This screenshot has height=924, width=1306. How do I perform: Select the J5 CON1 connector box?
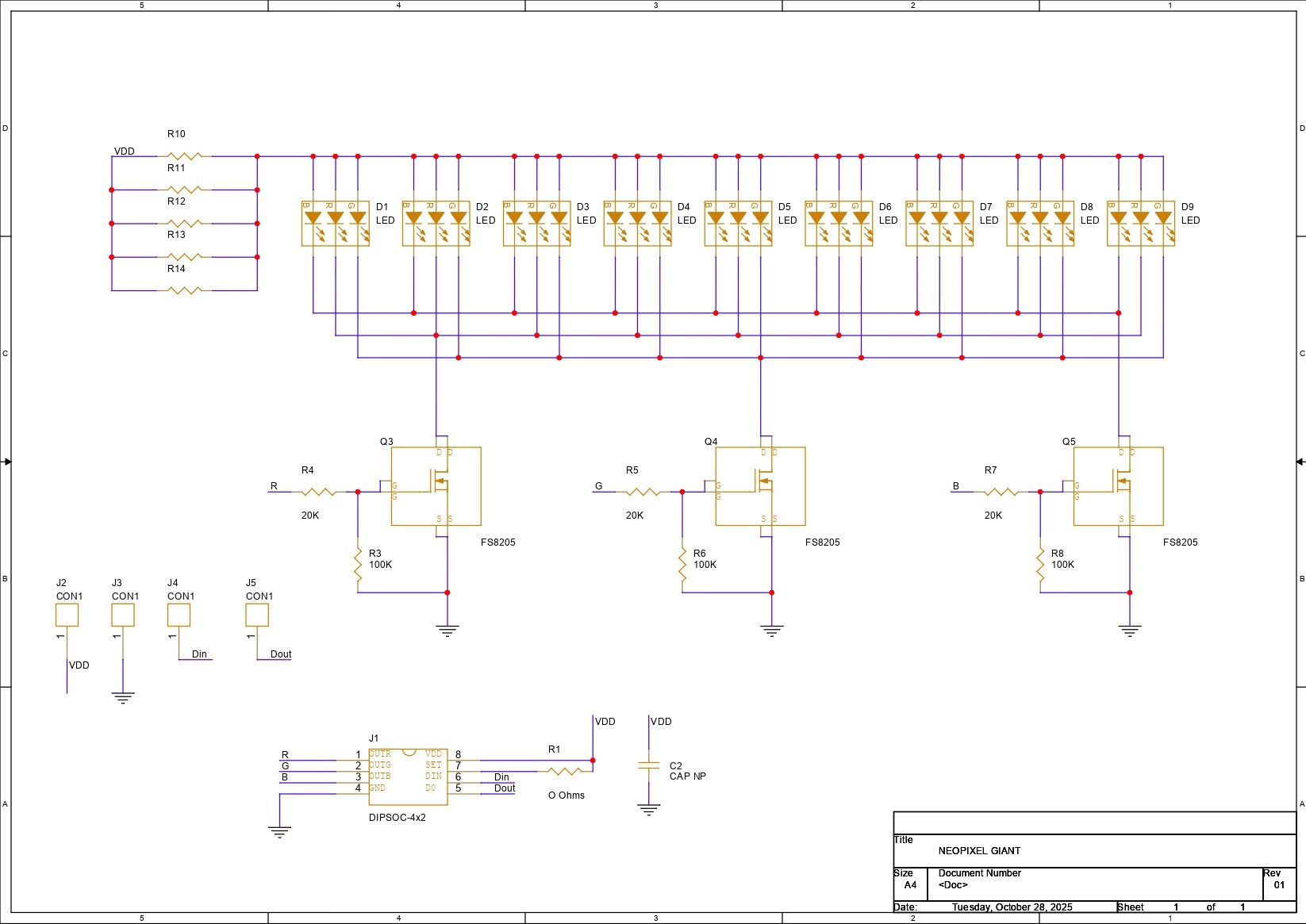click(x=257, y=615)
